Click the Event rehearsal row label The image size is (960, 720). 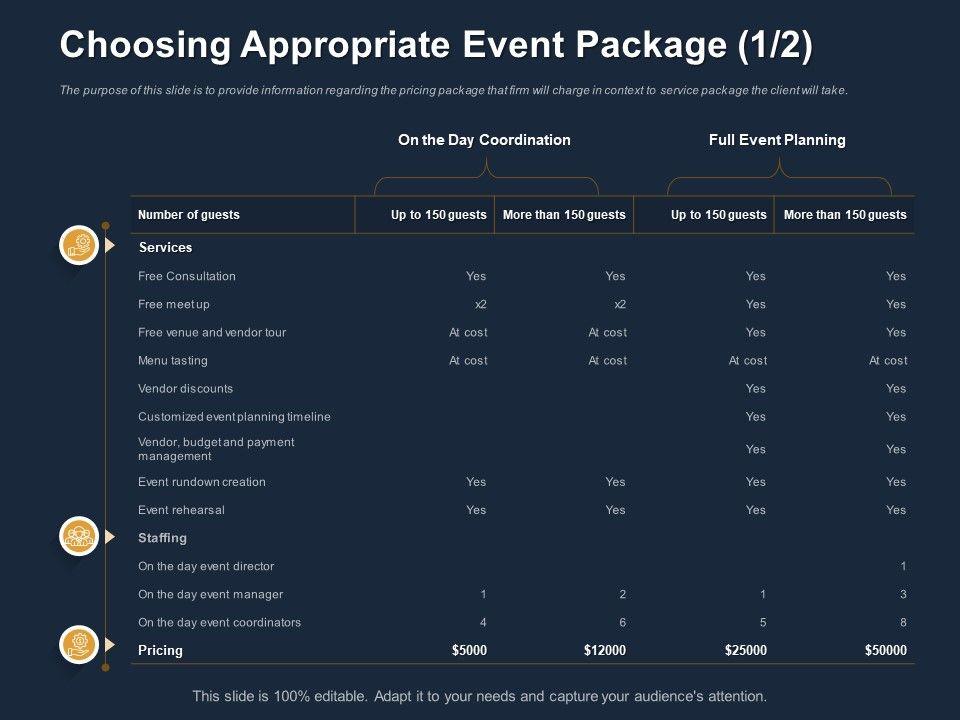[181, 510]
